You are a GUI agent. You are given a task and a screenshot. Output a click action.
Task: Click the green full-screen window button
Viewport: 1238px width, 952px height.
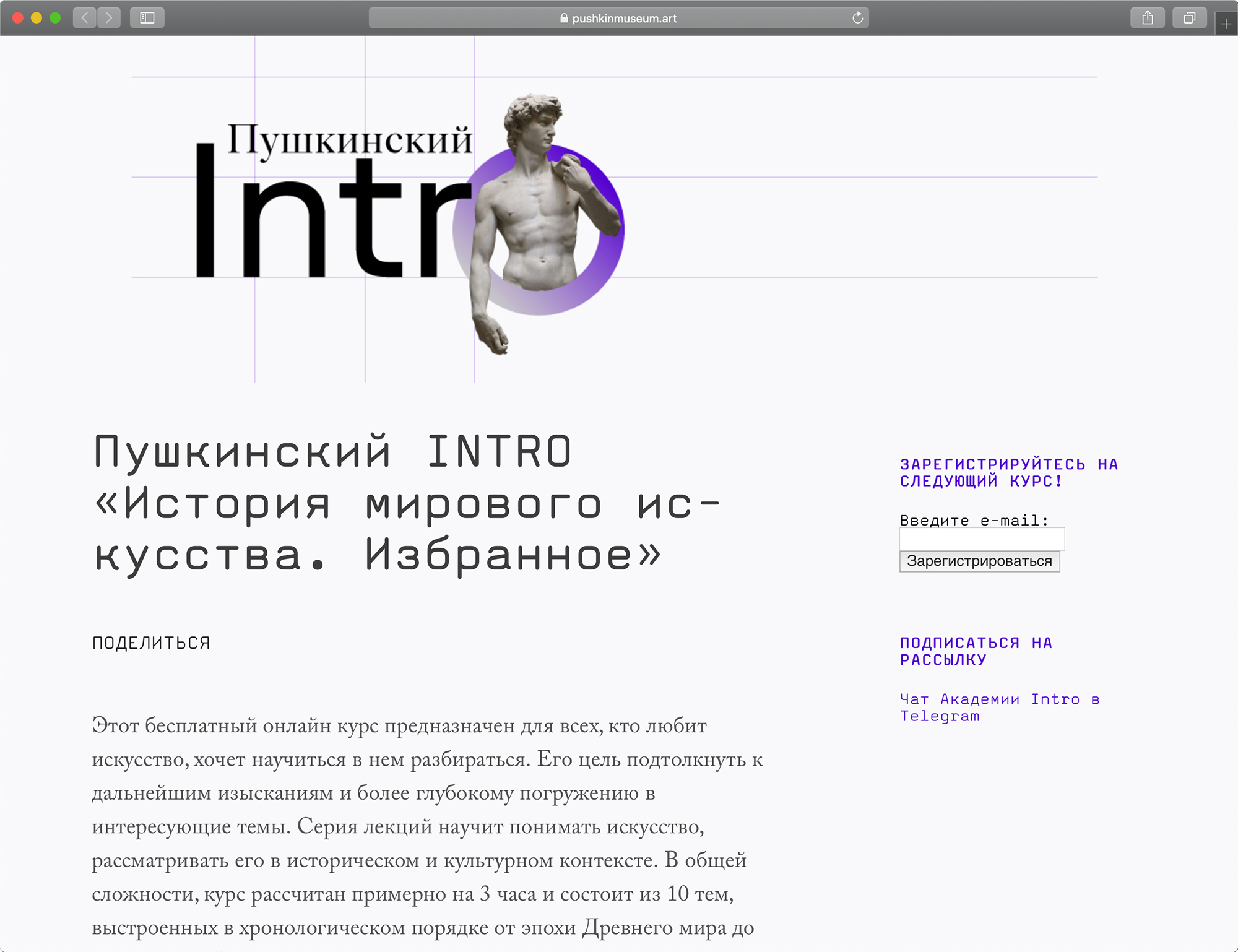click(55, 18)
